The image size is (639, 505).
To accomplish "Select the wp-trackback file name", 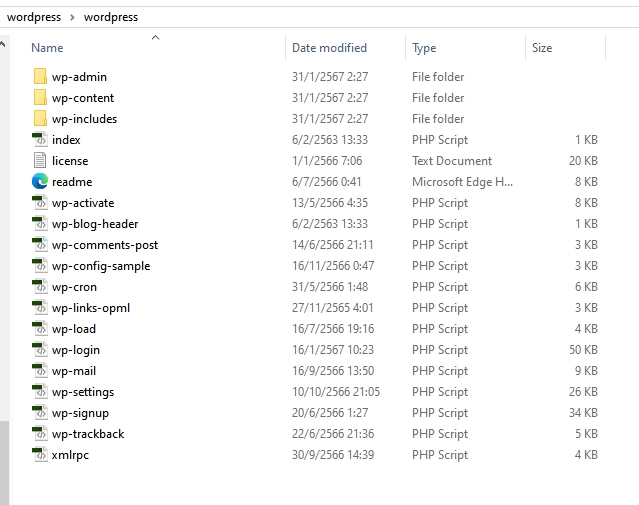I will tap(88, 434).
